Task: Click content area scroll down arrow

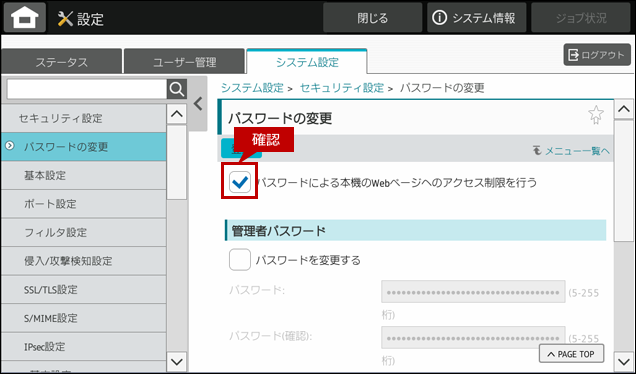Action: (x=623, y=361)
